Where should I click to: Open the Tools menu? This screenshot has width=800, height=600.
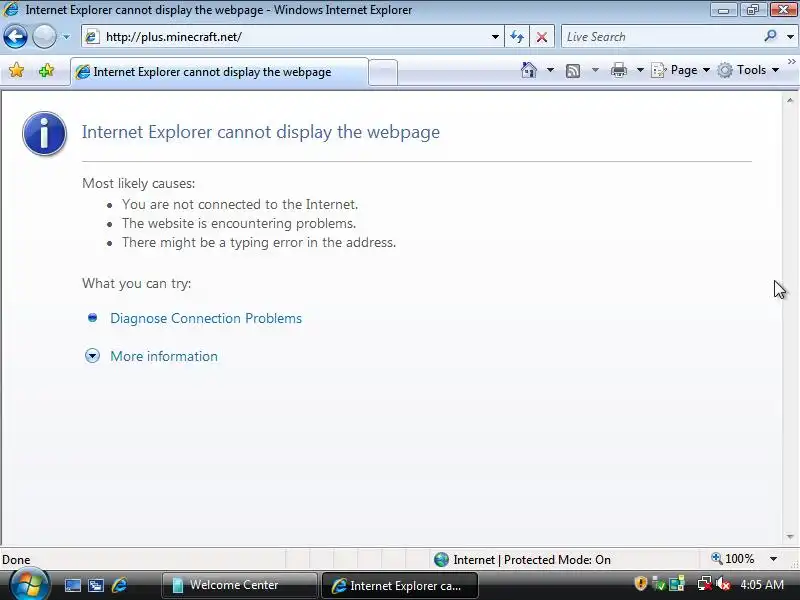748,70
